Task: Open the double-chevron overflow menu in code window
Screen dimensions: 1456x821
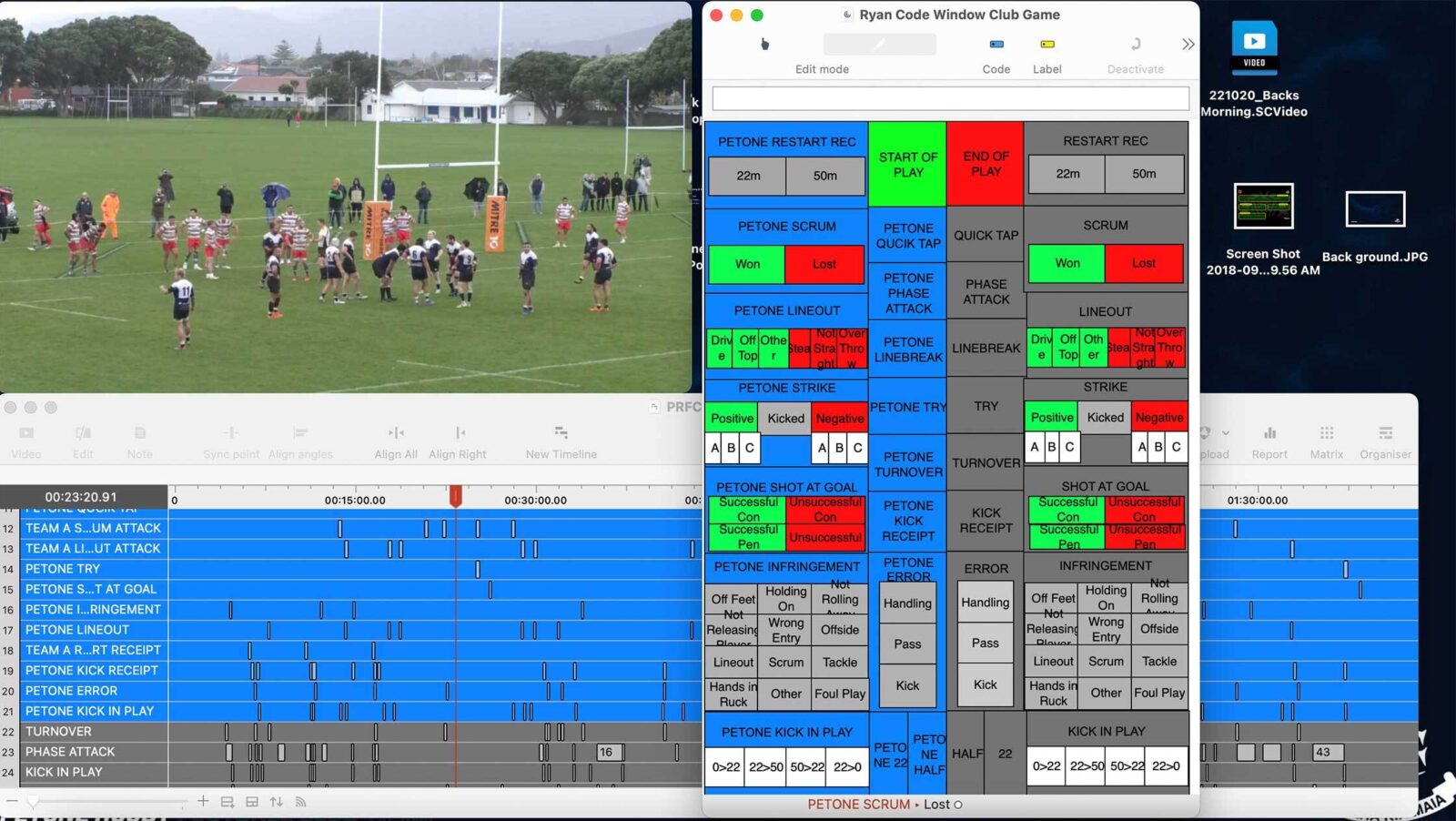Action: point(1188,43)
